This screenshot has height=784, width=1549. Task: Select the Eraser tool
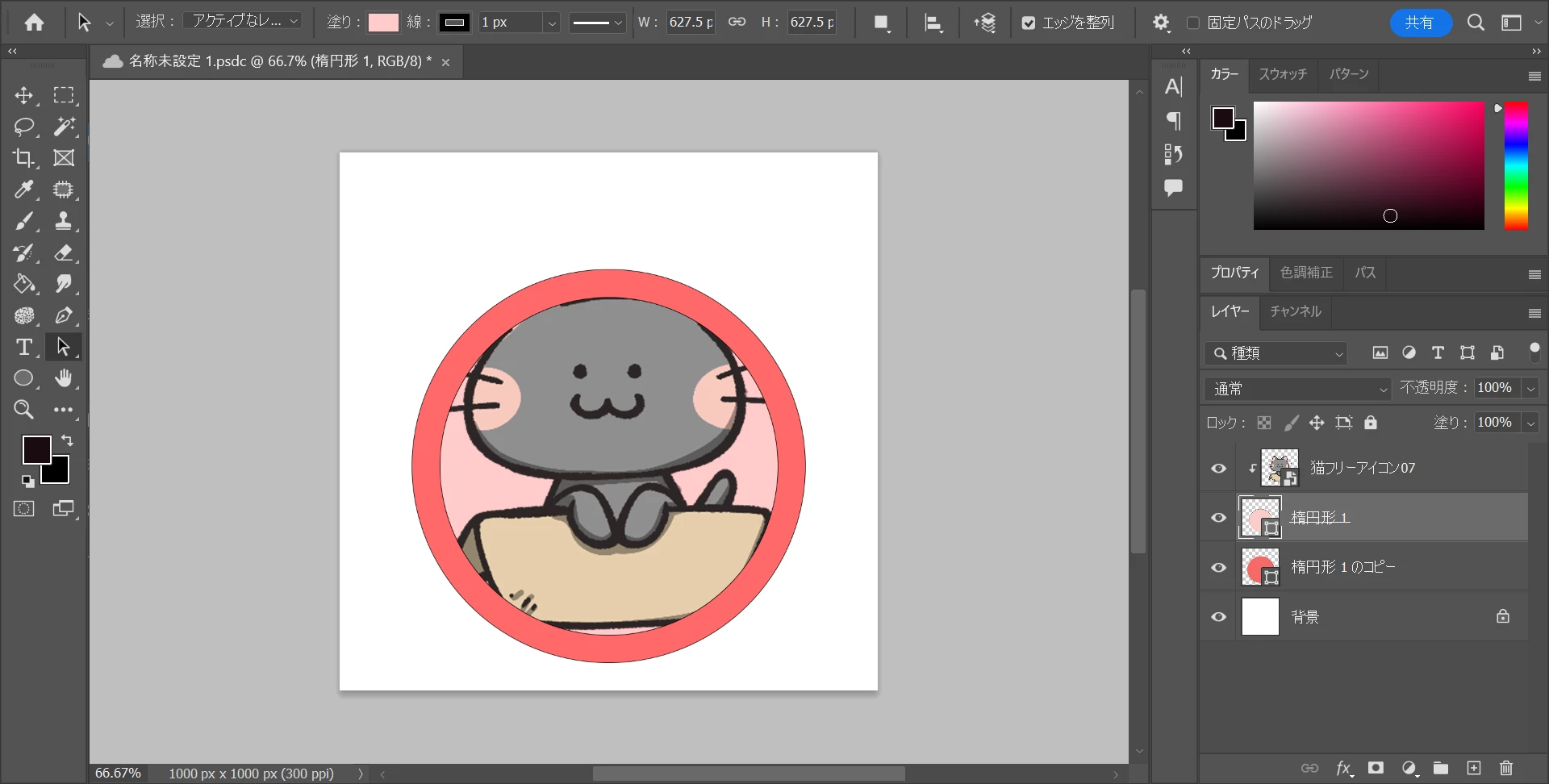click(64, 252)
